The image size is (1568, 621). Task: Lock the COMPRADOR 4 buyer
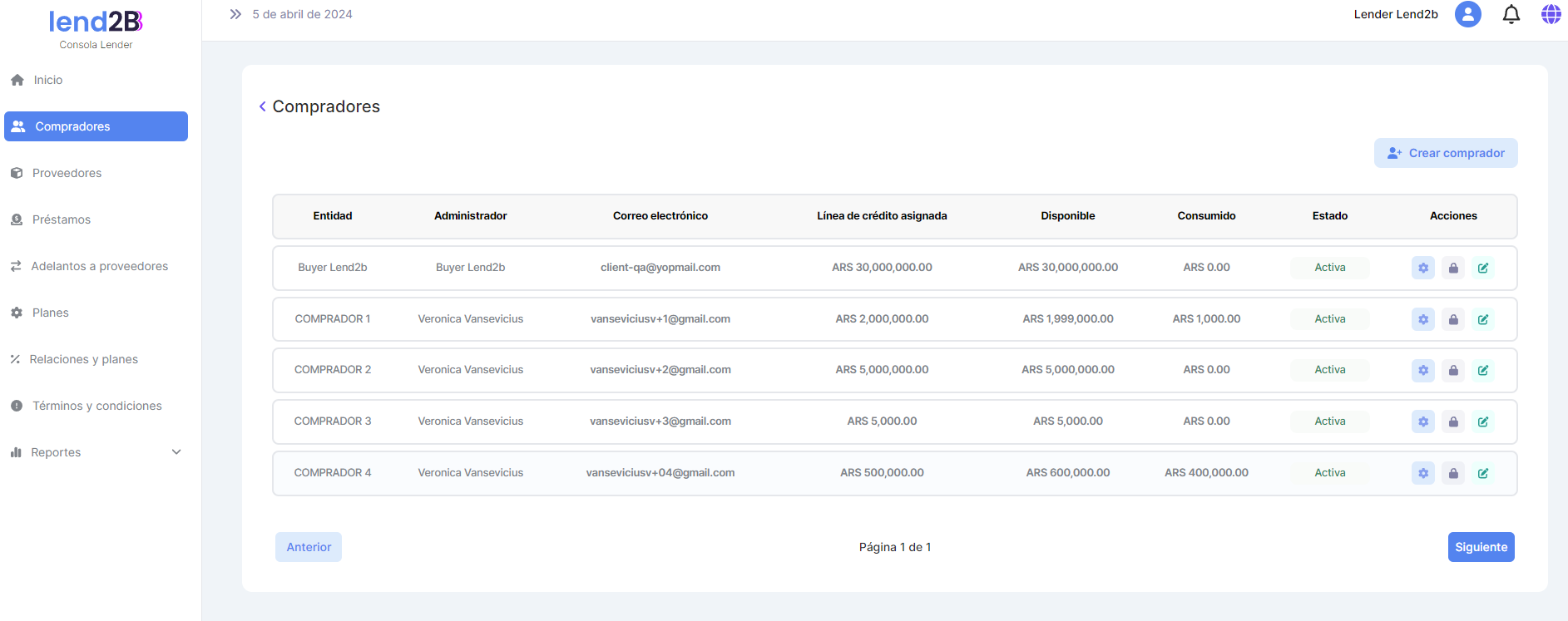(1453, 473)
